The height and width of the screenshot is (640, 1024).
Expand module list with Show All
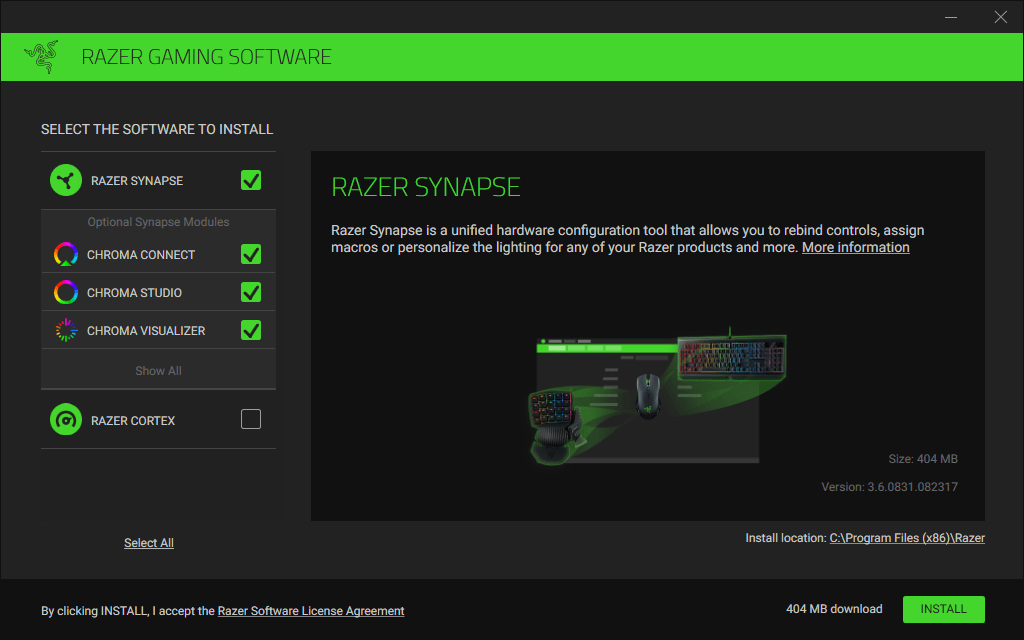pos(158,370)
